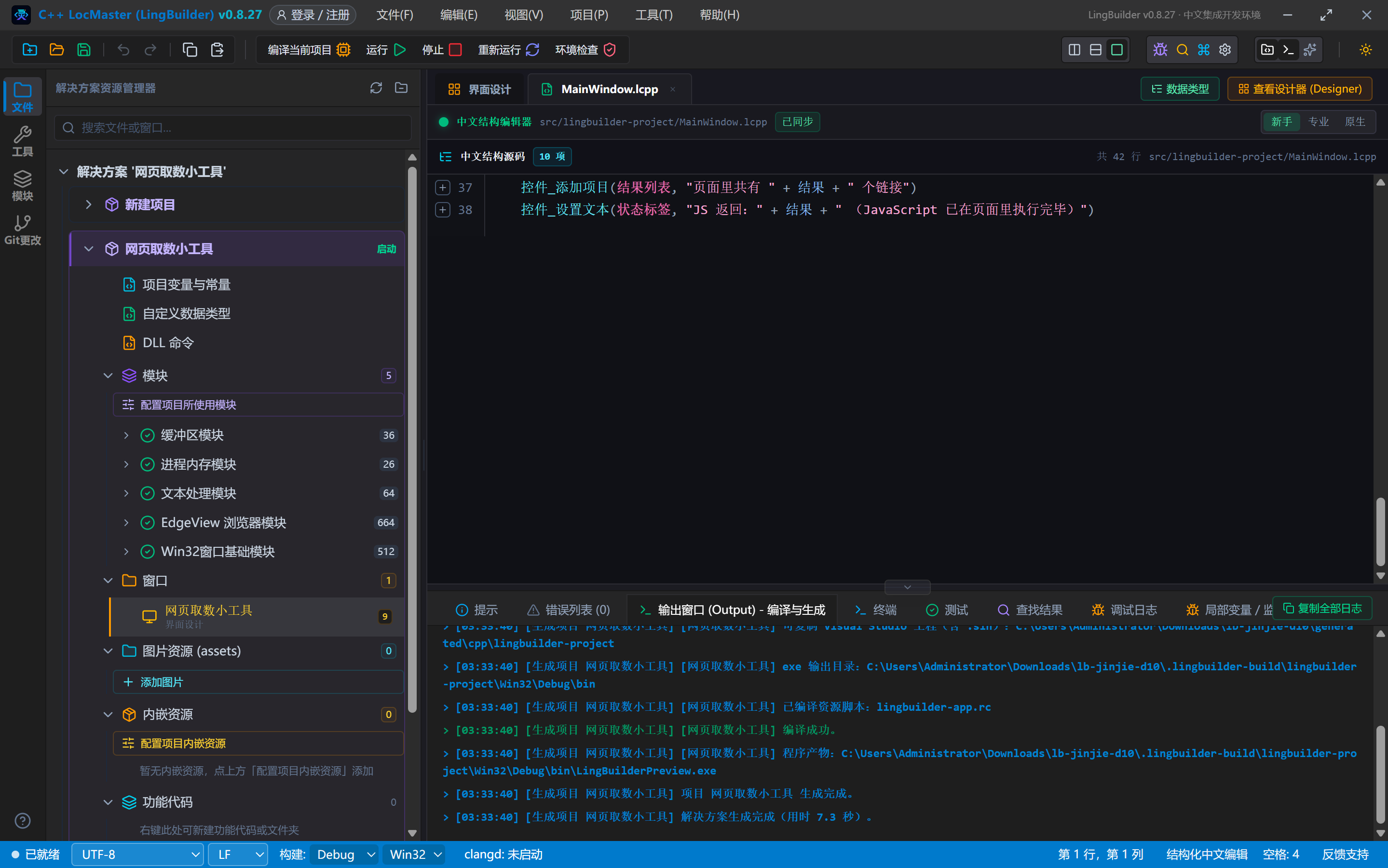Open settings via the gear icon
Image resolution: width=1388 pixels, height=868 pixels.
point(1225,50)
